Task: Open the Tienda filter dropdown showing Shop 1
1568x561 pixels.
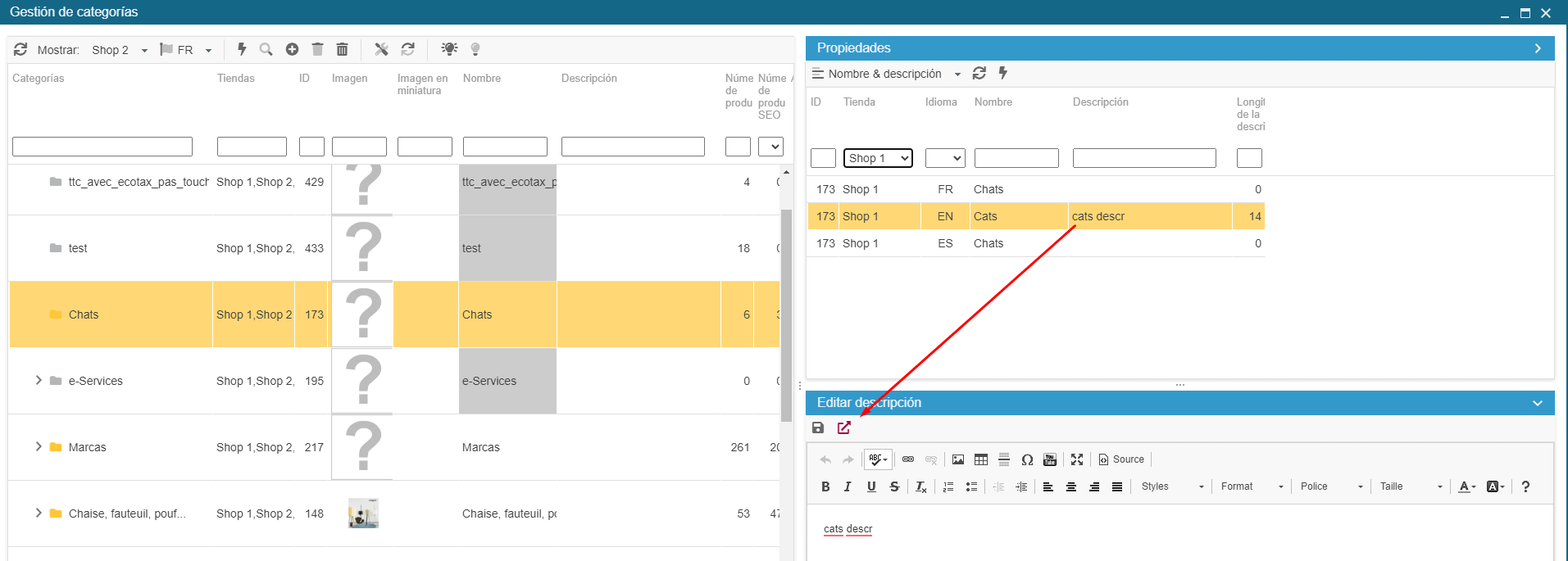Action: (878, 158)
